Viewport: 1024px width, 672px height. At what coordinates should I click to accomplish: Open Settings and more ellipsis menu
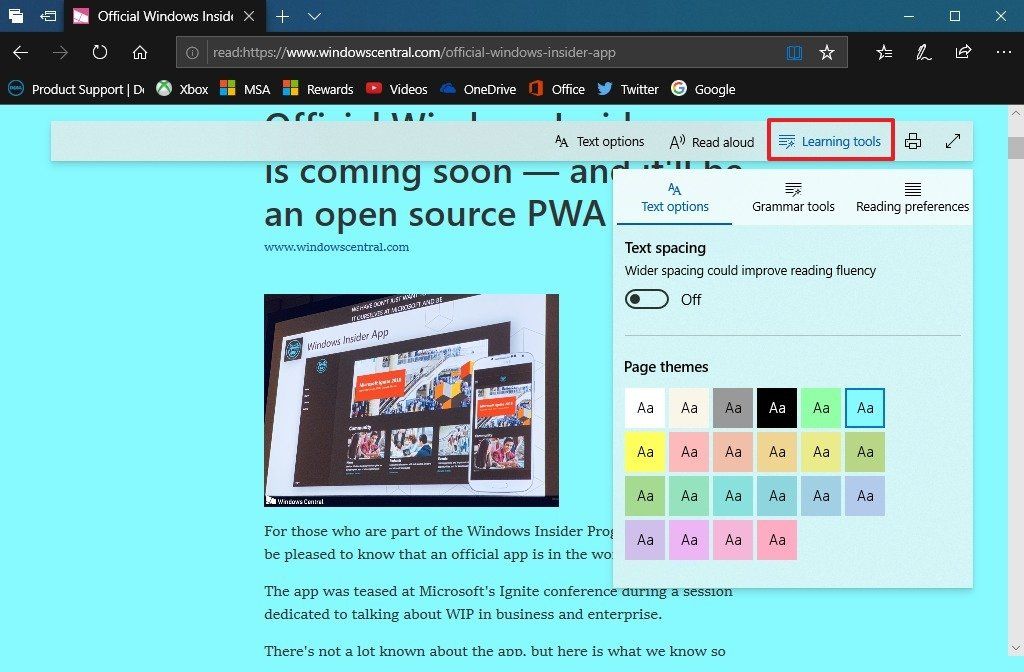pos(1004,52)
